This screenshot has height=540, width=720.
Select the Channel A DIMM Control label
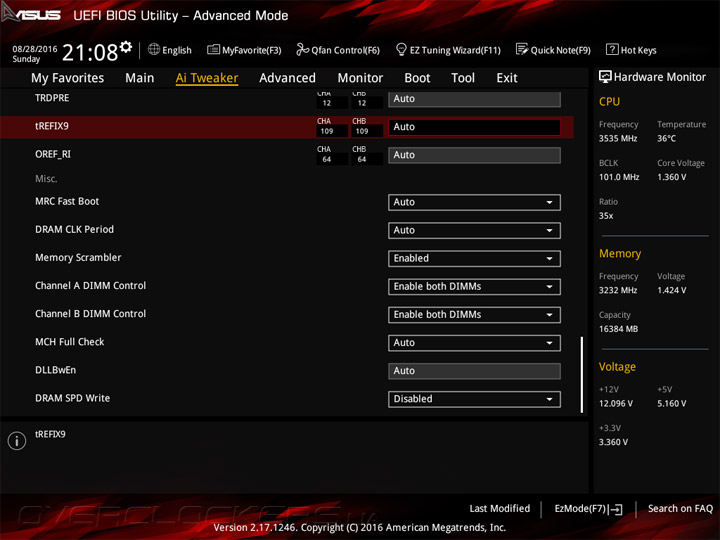coord(90,286)
